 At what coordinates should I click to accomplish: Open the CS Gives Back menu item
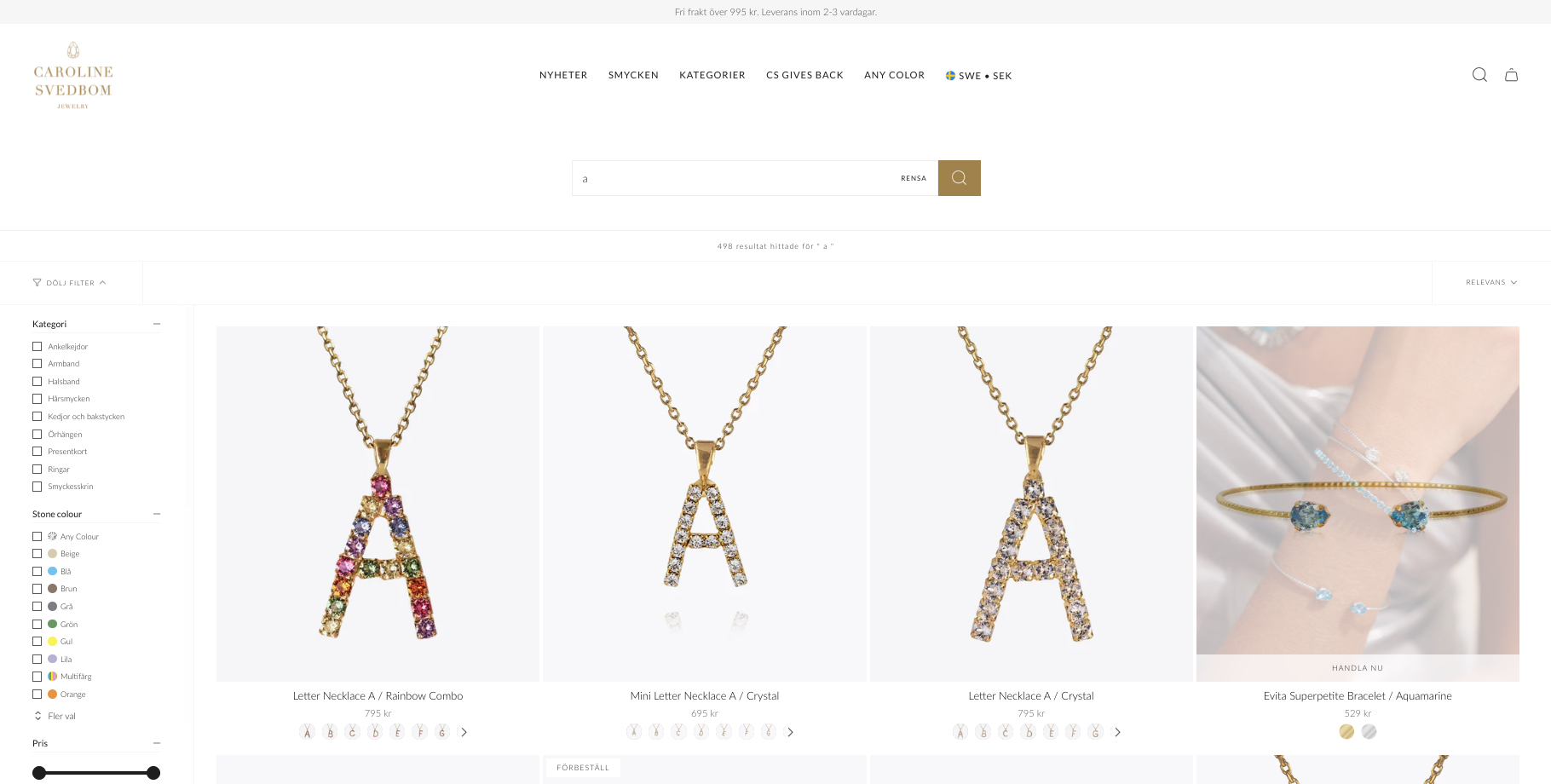click(804, 75)
